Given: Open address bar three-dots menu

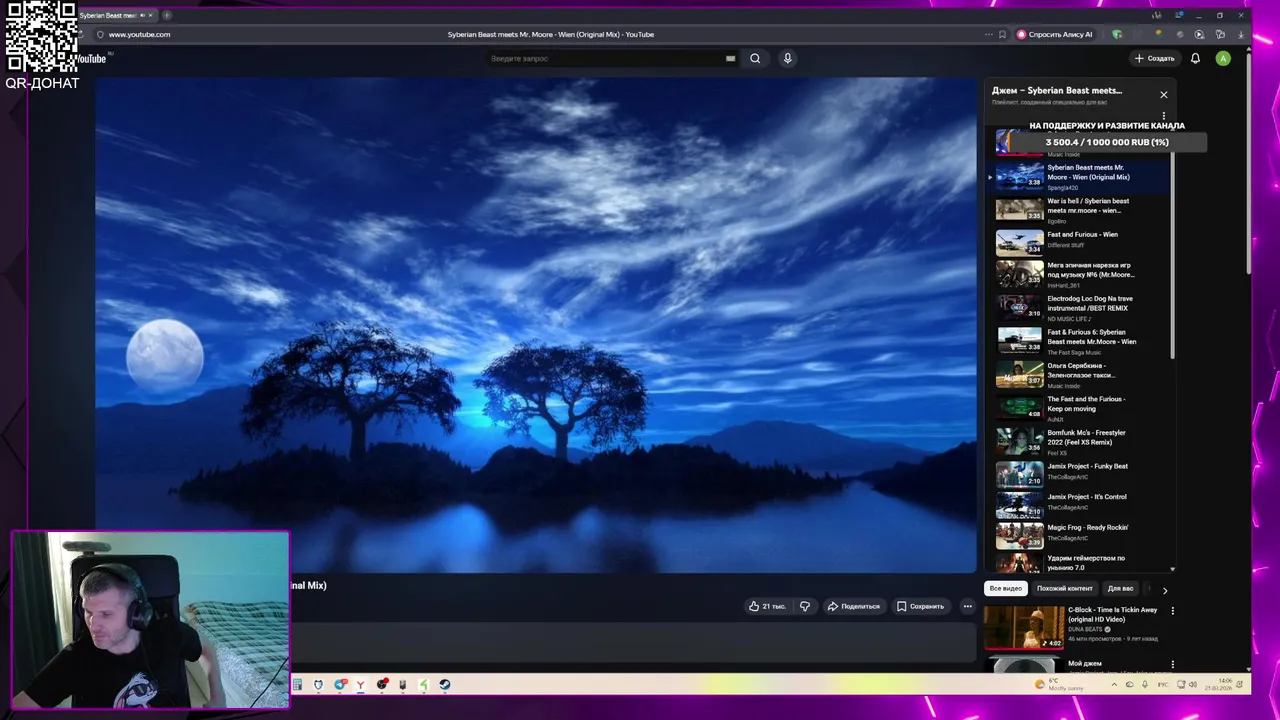Looking at the screenshot, I should [x=987, y=34].
